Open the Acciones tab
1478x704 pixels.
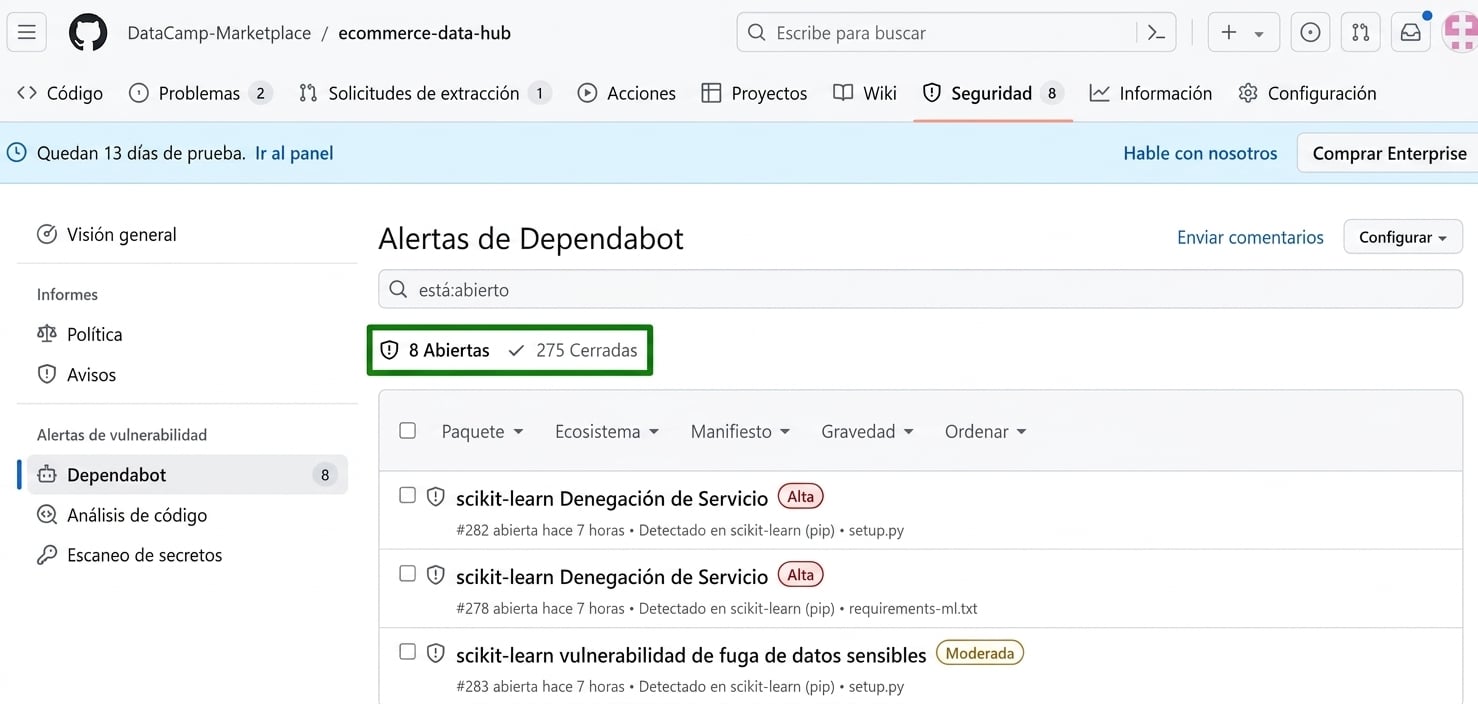click(x=627, y=93)
